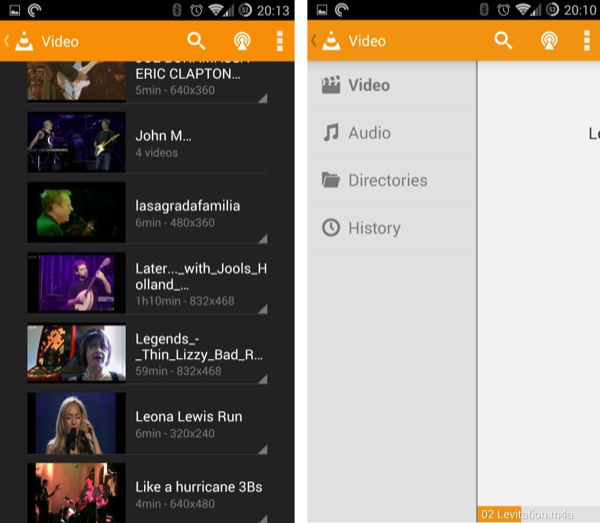The width and height of the screenshot is (600, 523).
Task: Tap the alarm clock status icon, left screen
Action: click(196, 10)
